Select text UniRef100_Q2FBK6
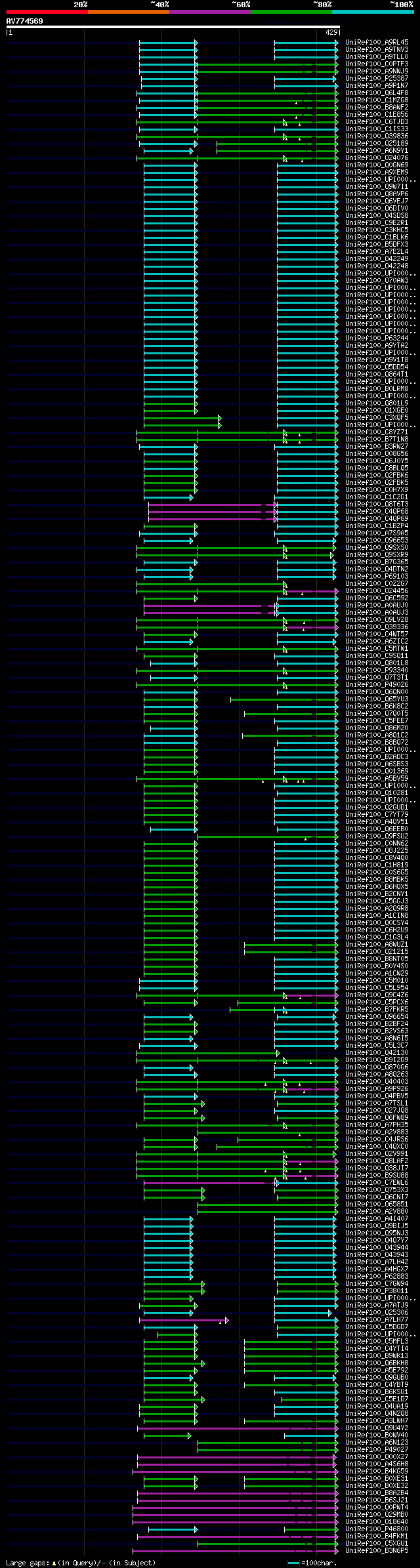This screenshot has height=1568, width=420. (x=377, y=476)
